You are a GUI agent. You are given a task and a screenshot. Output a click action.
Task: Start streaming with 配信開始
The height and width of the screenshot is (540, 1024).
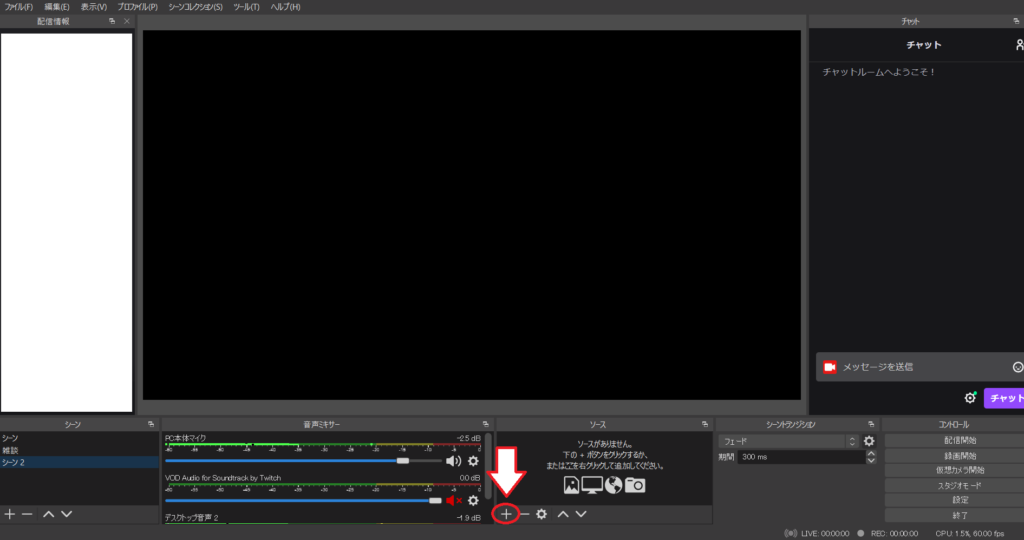pos(960,441)
